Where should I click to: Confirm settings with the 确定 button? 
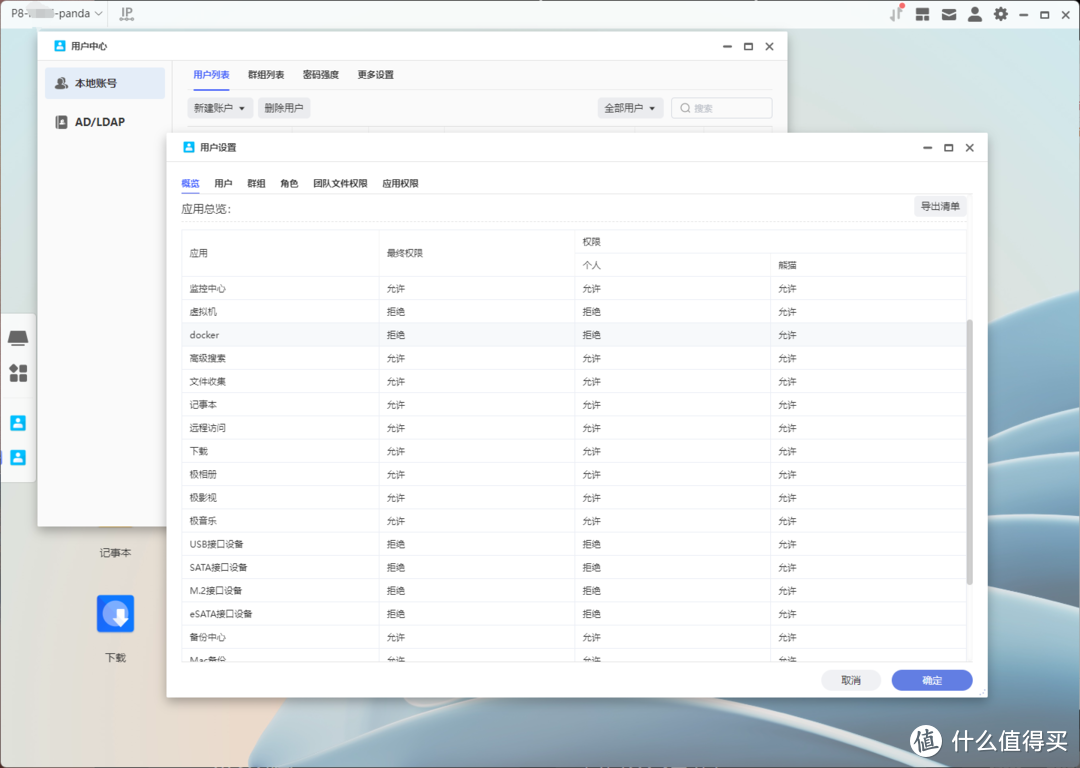(931, 679)
